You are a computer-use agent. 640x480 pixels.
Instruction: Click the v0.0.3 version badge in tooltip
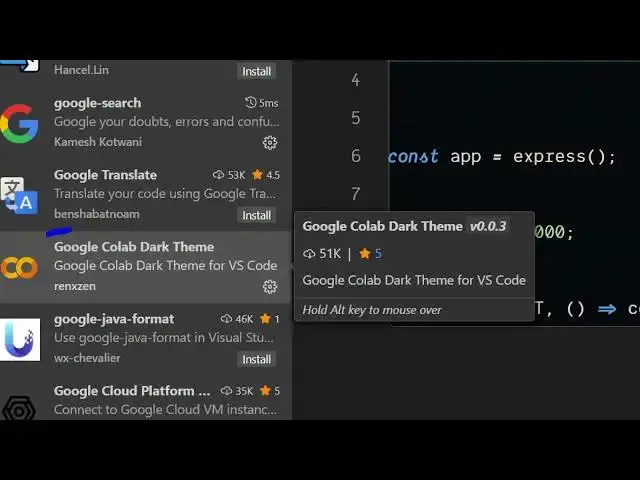coord(488,226)
